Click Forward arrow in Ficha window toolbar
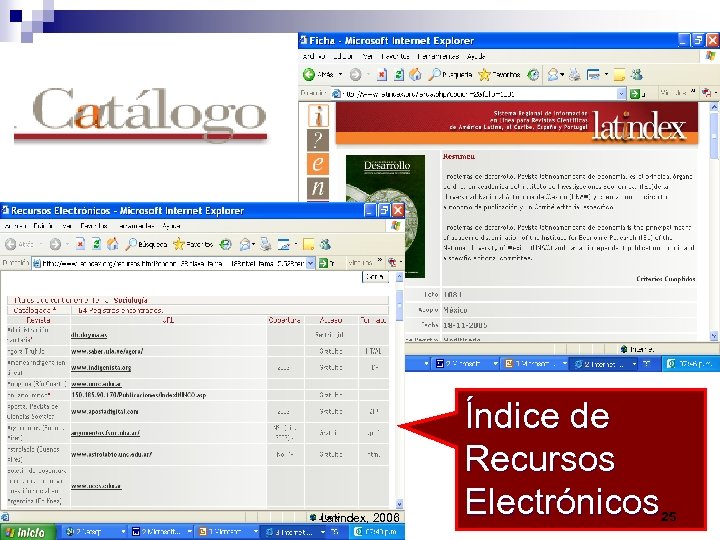Image resolution: width=720 pixels, height=540 pixels. coord(355,74)
